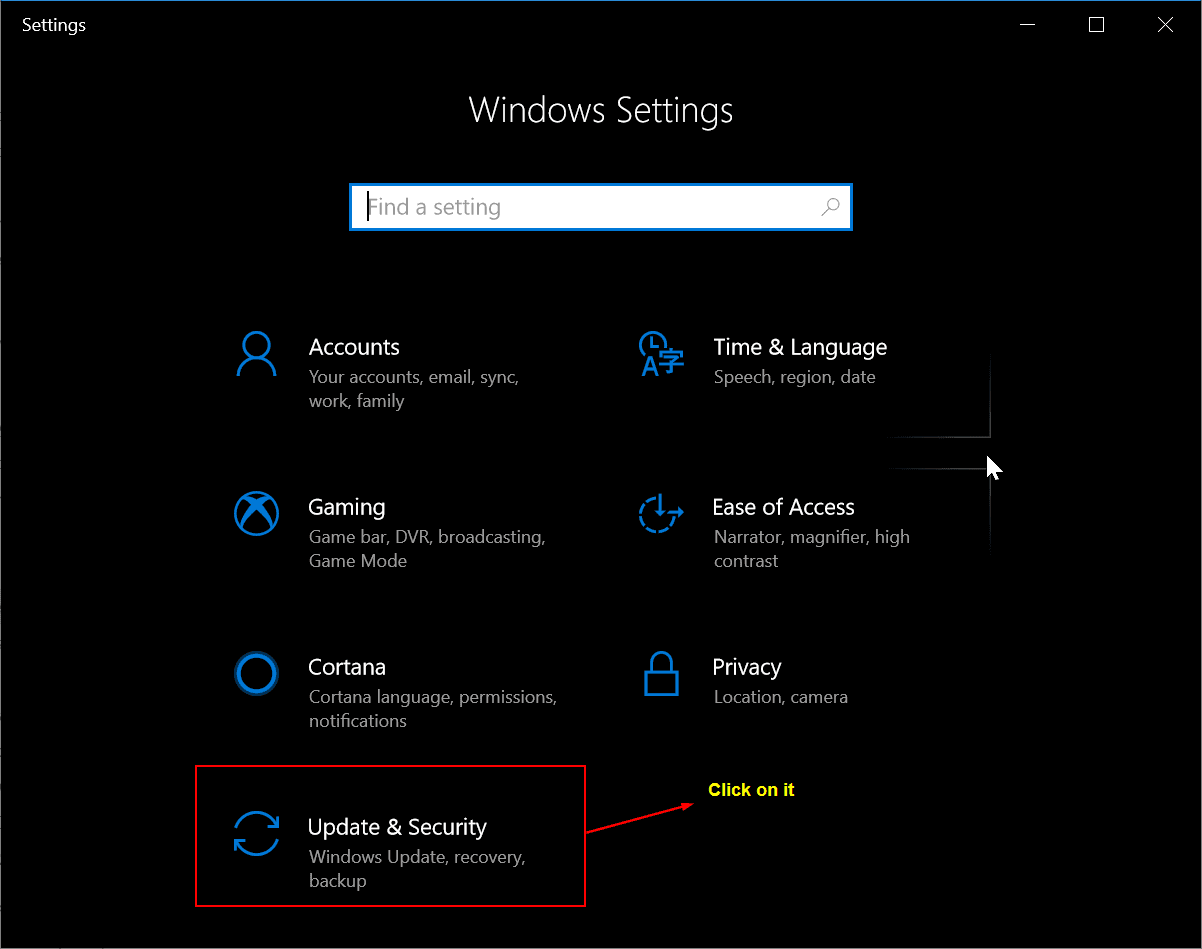Maximize the Settings window
Screen dimensions: 1202x949
pyautogui.click(x=1096, y=25)
